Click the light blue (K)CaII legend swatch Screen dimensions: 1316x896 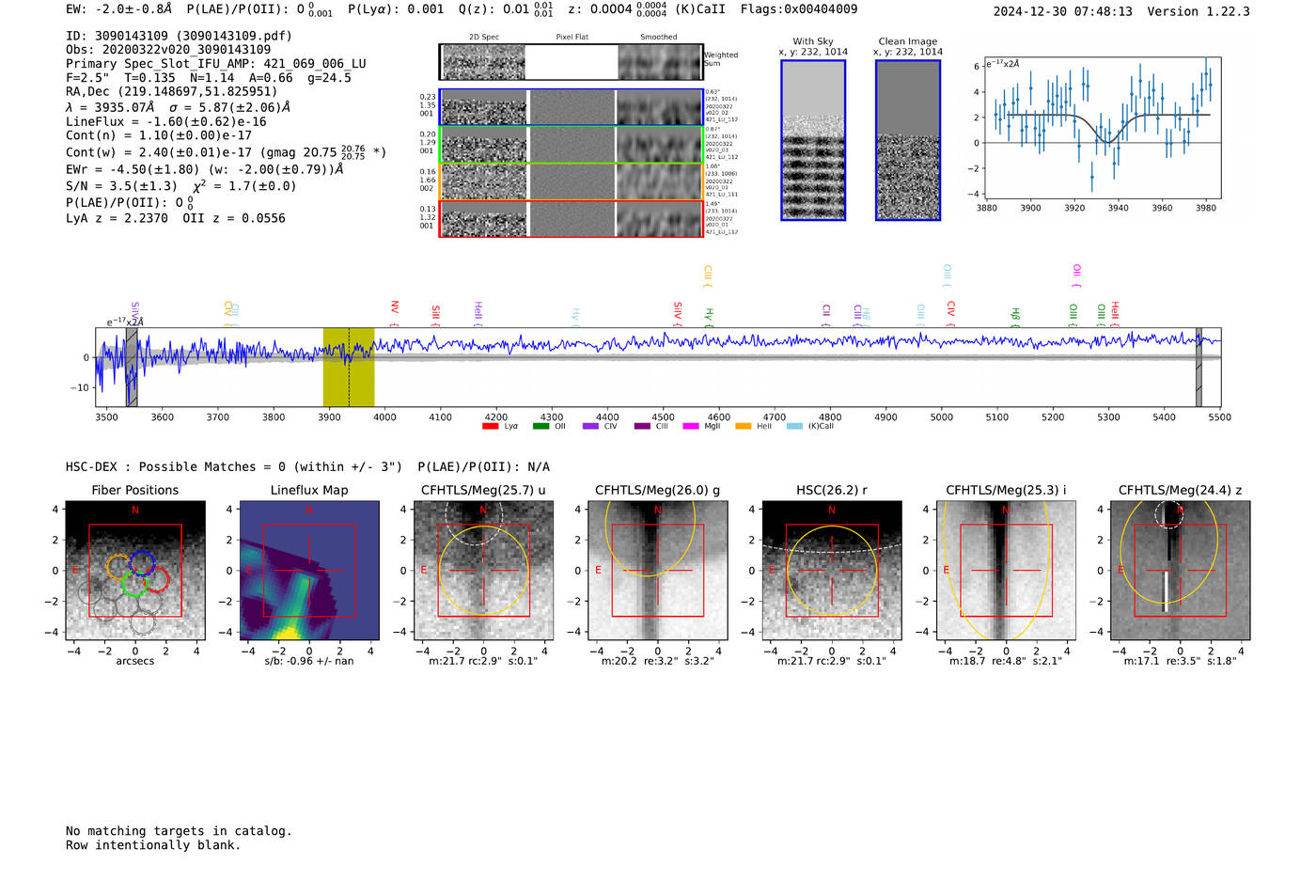click(x=795, y=426)
